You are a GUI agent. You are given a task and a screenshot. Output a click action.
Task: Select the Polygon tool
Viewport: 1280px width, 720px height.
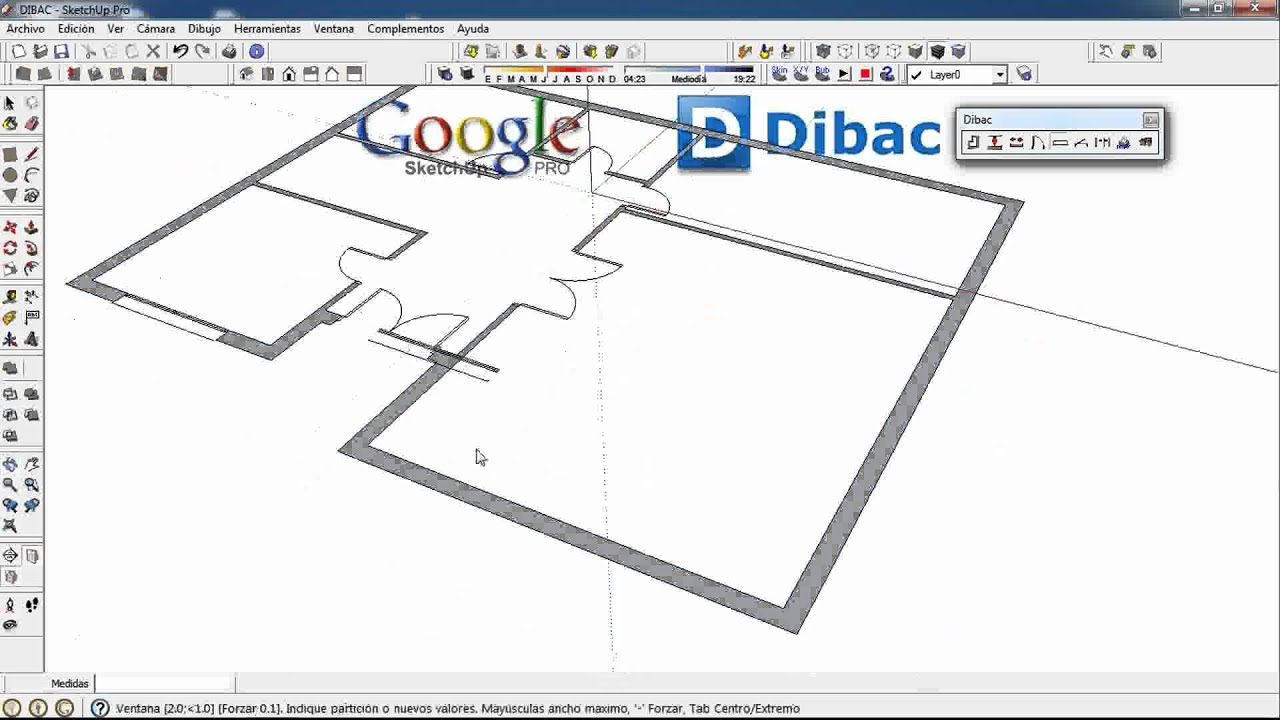[x=10, y=197]
